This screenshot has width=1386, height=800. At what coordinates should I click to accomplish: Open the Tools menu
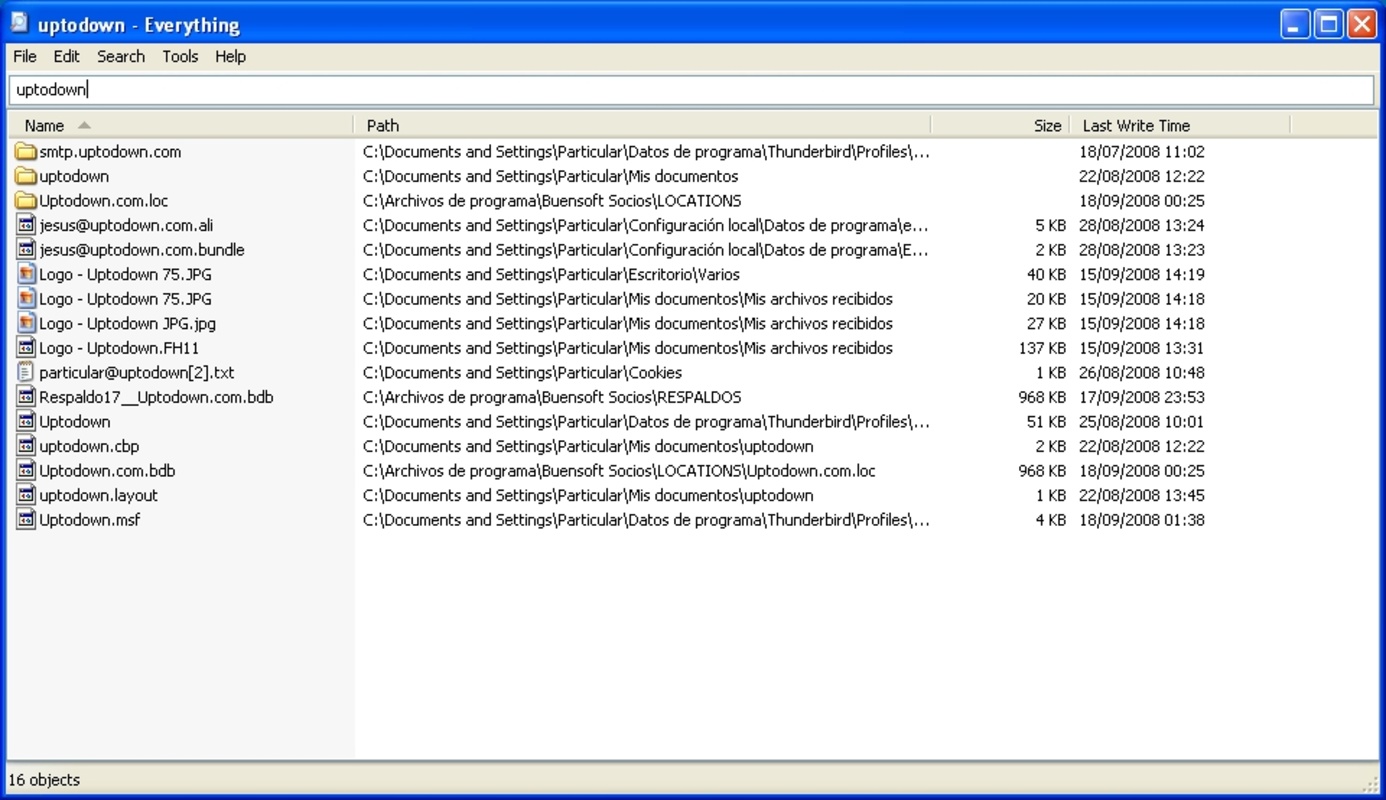180,57
